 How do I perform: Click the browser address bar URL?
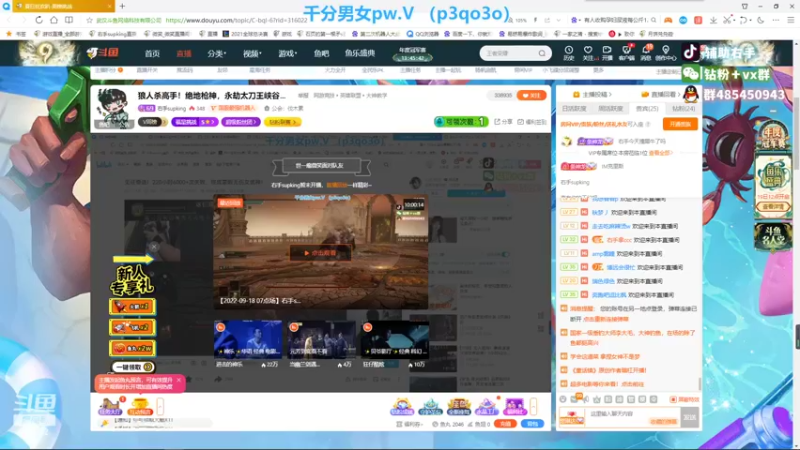coord(236,20)
